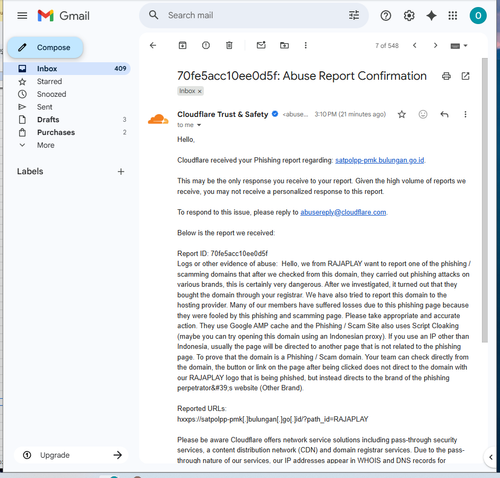Open the Snoozed folder

51,94
